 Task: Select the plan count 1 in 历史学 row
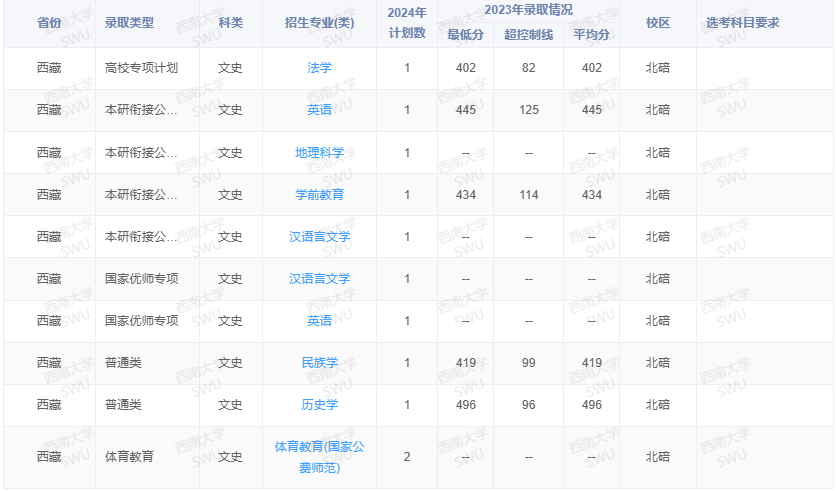(x=407, y=405)
